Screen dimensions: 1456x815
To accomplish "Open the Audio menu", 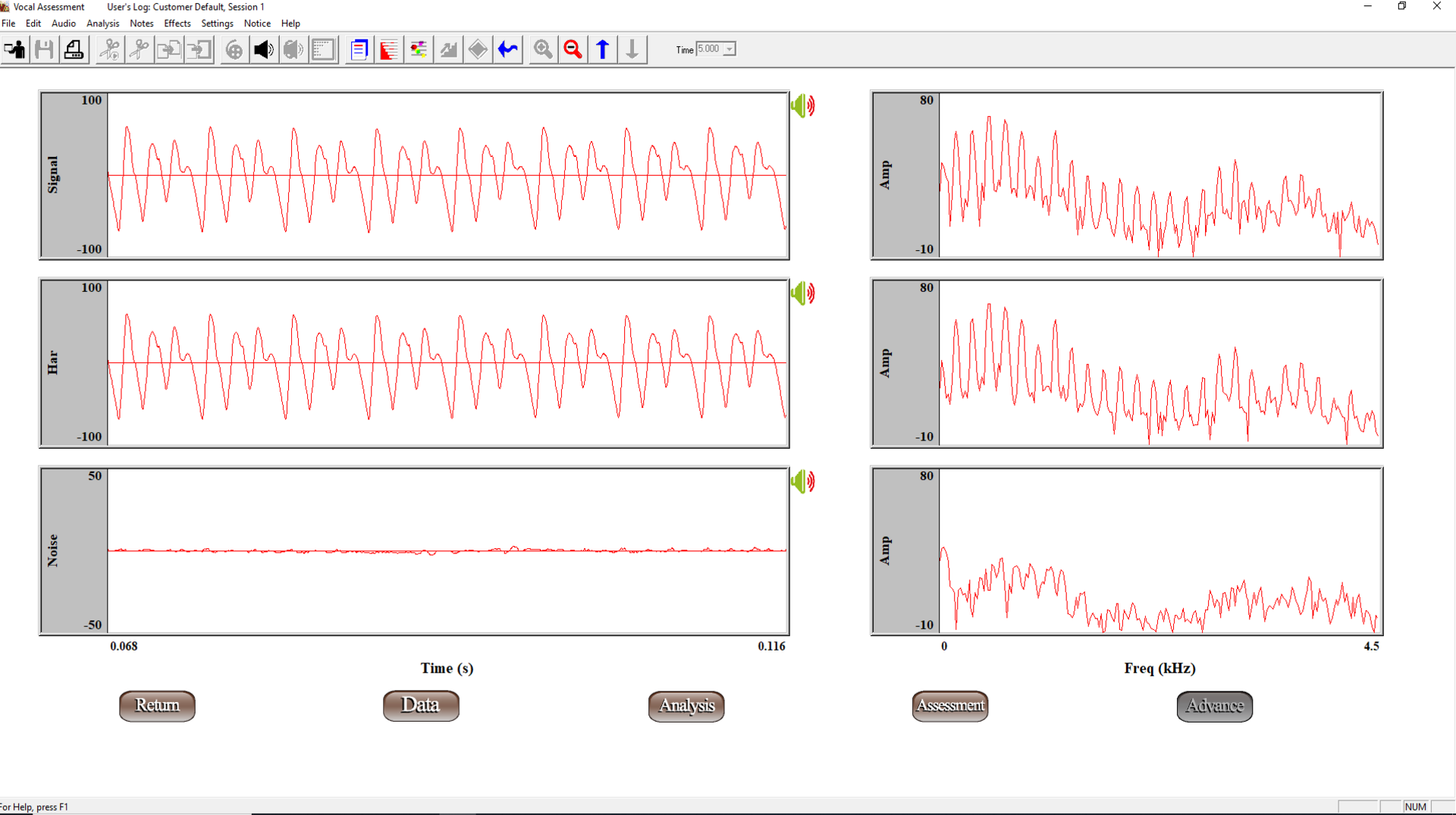I will pos(64,24).
